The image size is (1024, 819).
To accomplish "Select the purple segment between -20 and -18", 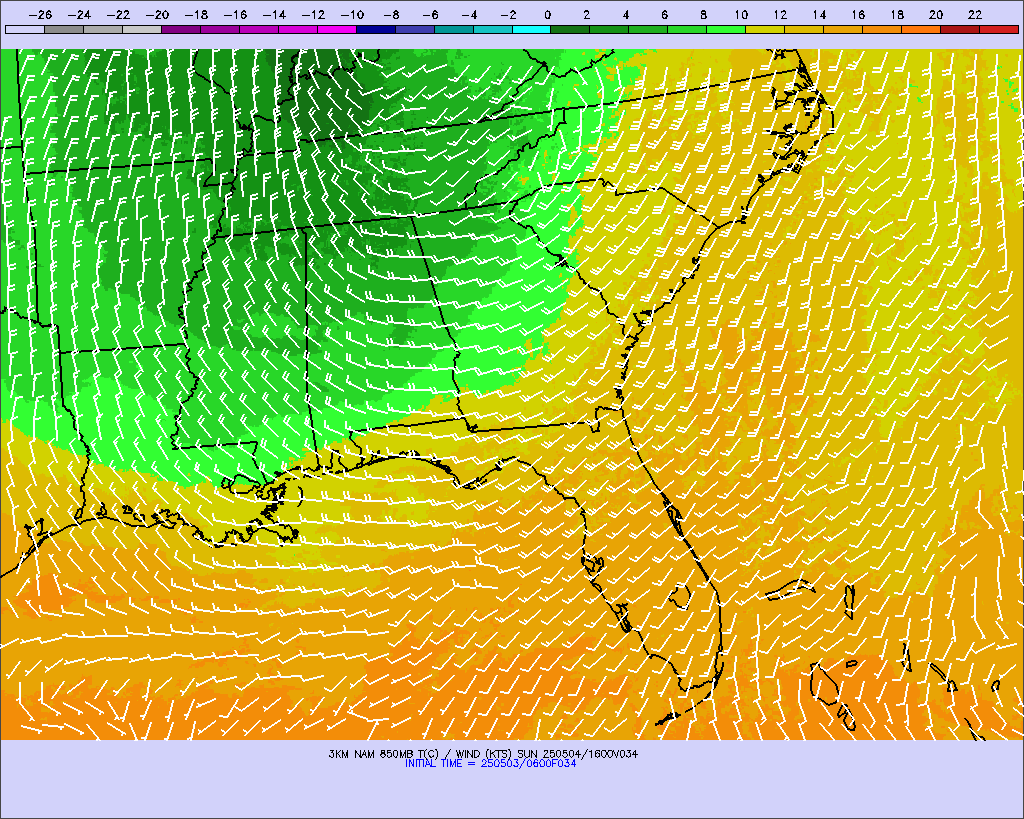I will point(181,29).
